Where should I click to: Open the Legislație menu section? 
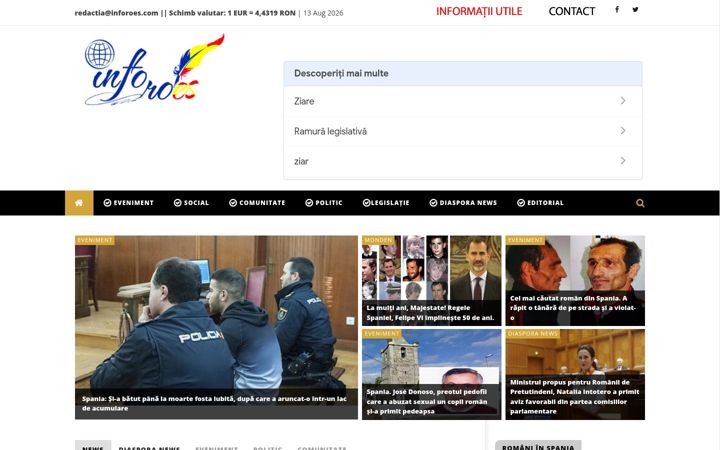point(386,203)
